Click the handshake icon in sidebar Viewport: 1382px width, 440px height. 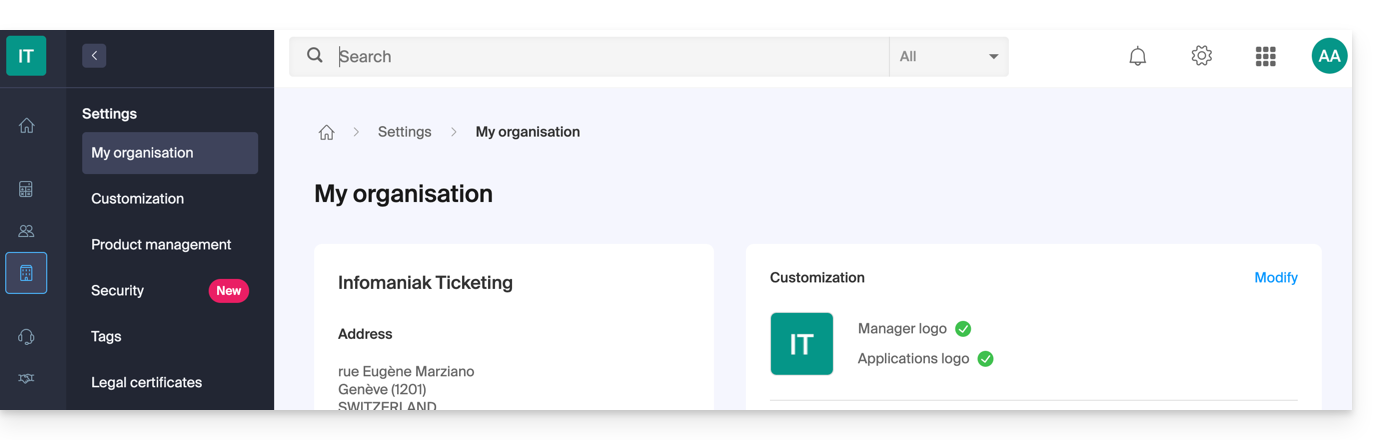(27, 378)
